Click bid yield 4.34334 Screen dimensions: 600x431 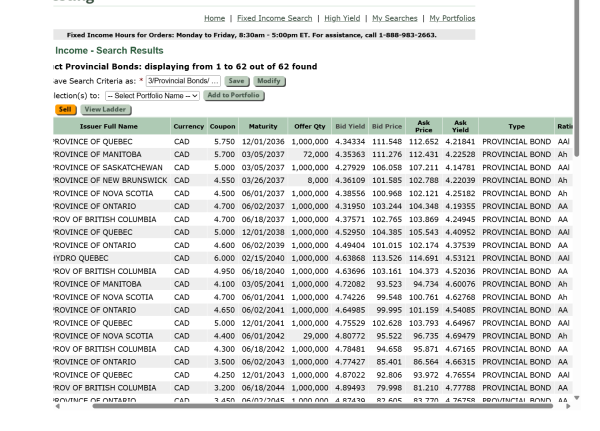[350, 142]
